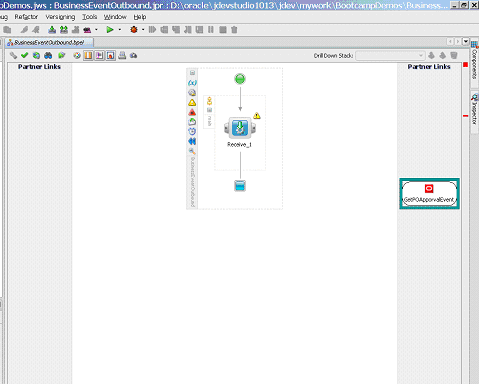The height and width of the screenshot is (384, 479).
Task: Click the blue double-arrow rewind icon on scope bar
Action: click(192, 141)
